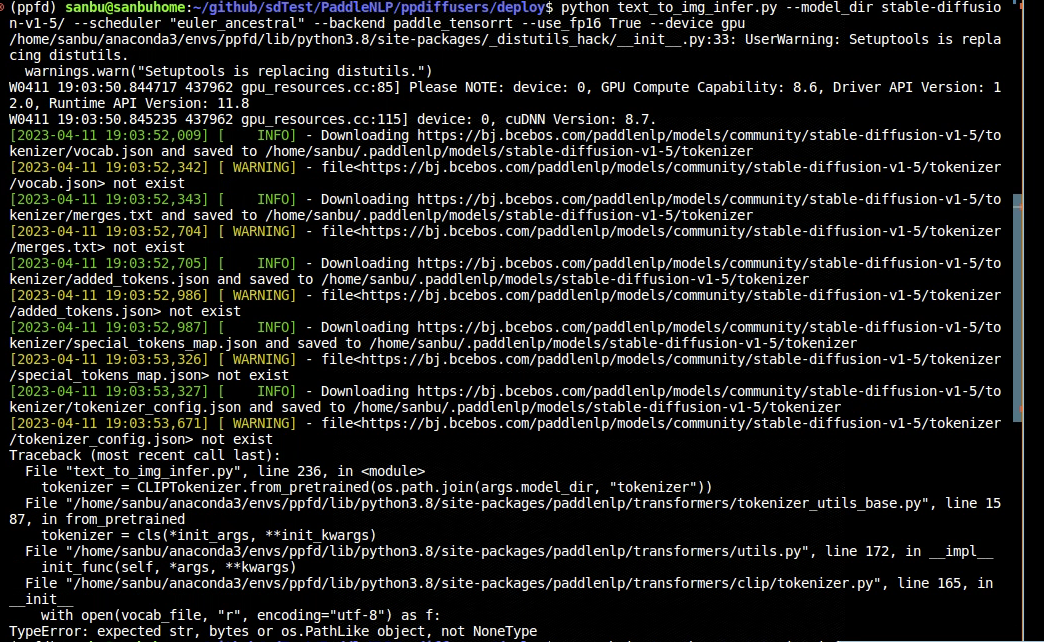Click the green sanbu@sanbuhome prompt text
Image resolution: width=1044 pixels, height=642 pixels.
point(123,8)
